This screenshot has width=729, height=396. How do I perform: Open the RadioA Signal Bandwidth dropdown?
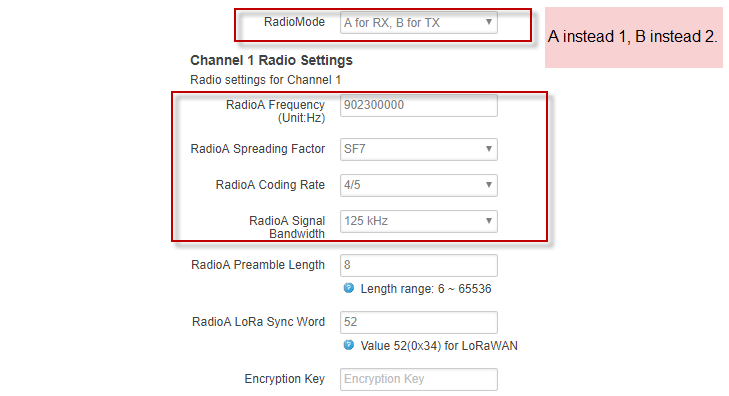pyautogui.click(x=418, y=221)
